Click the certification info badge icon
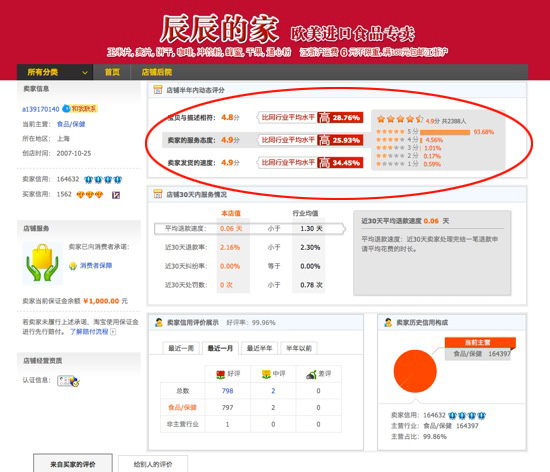Image resolution: width=550 pixels, height=472 pixels. tap(68, 381)
